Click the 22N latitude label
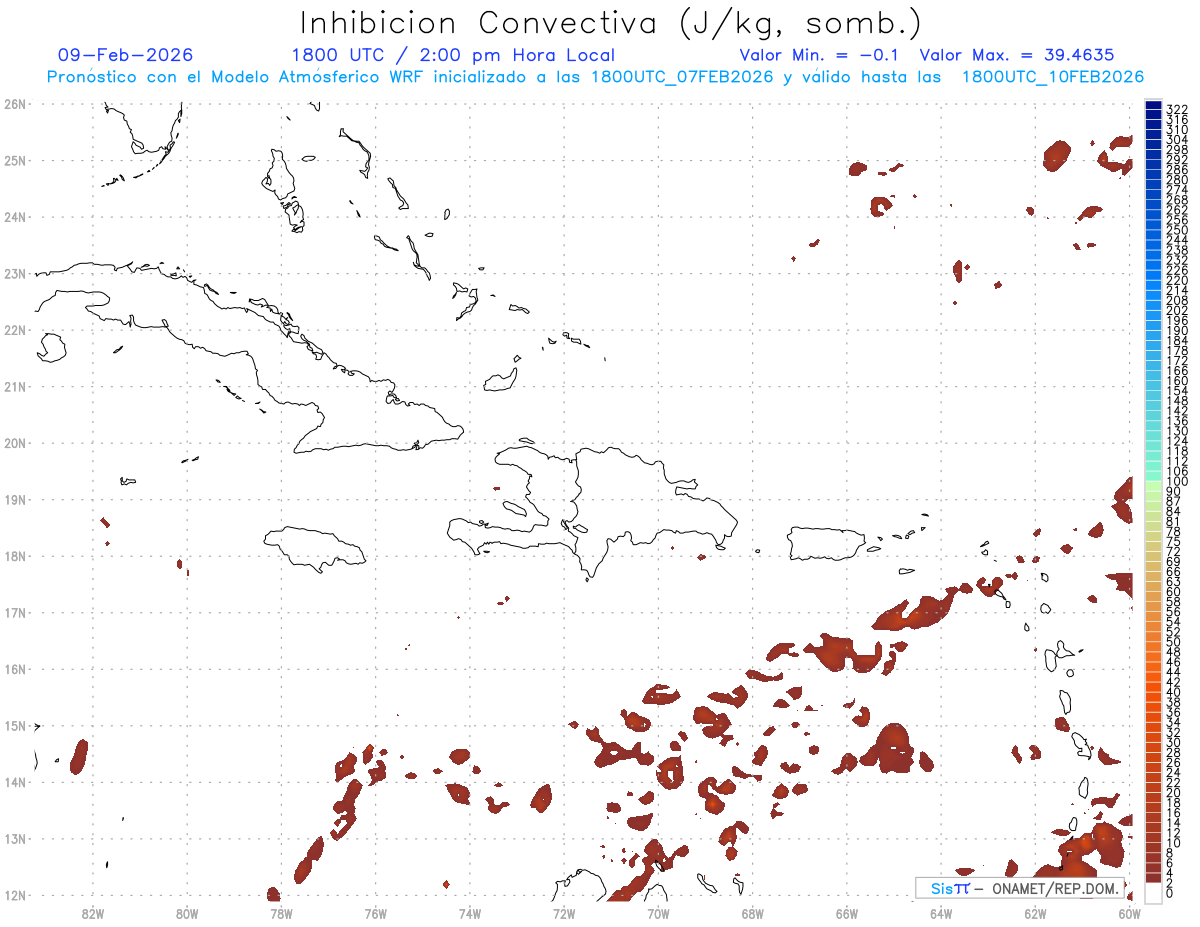 tap(15, 330)
